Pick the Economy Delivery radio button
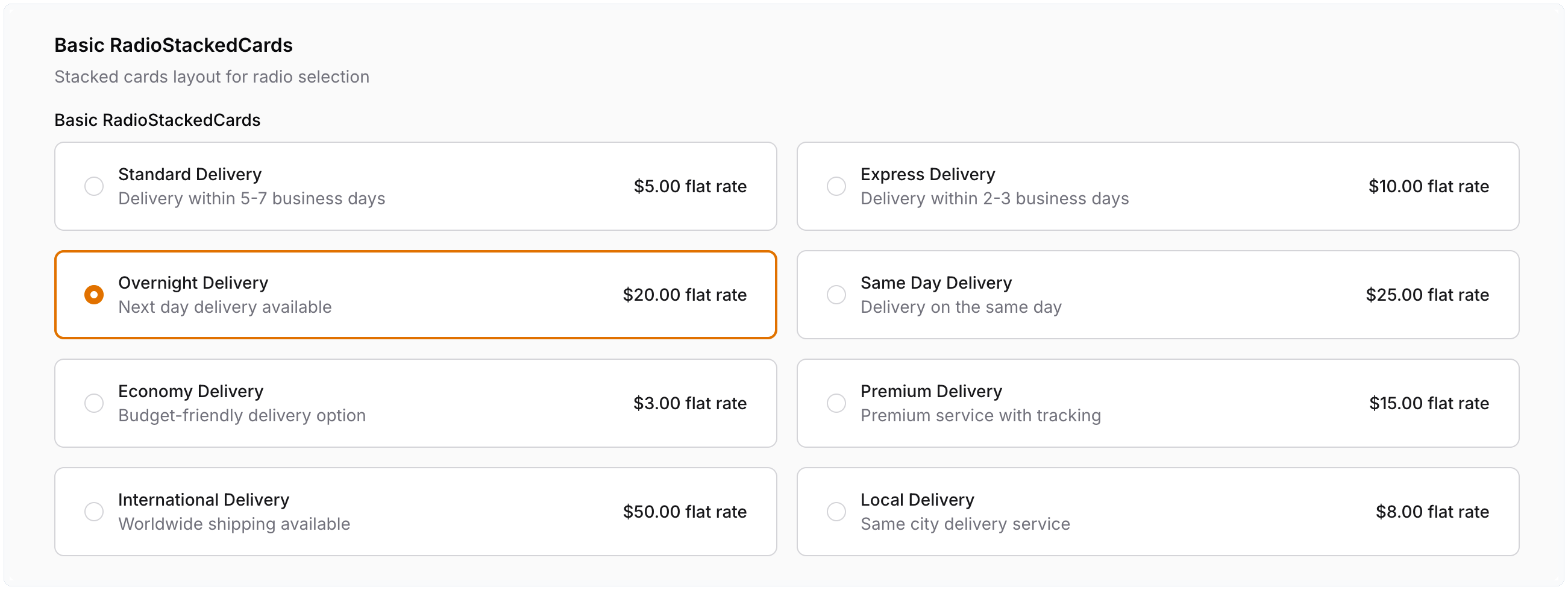1568x590 pixels. (x=94, y=403)
